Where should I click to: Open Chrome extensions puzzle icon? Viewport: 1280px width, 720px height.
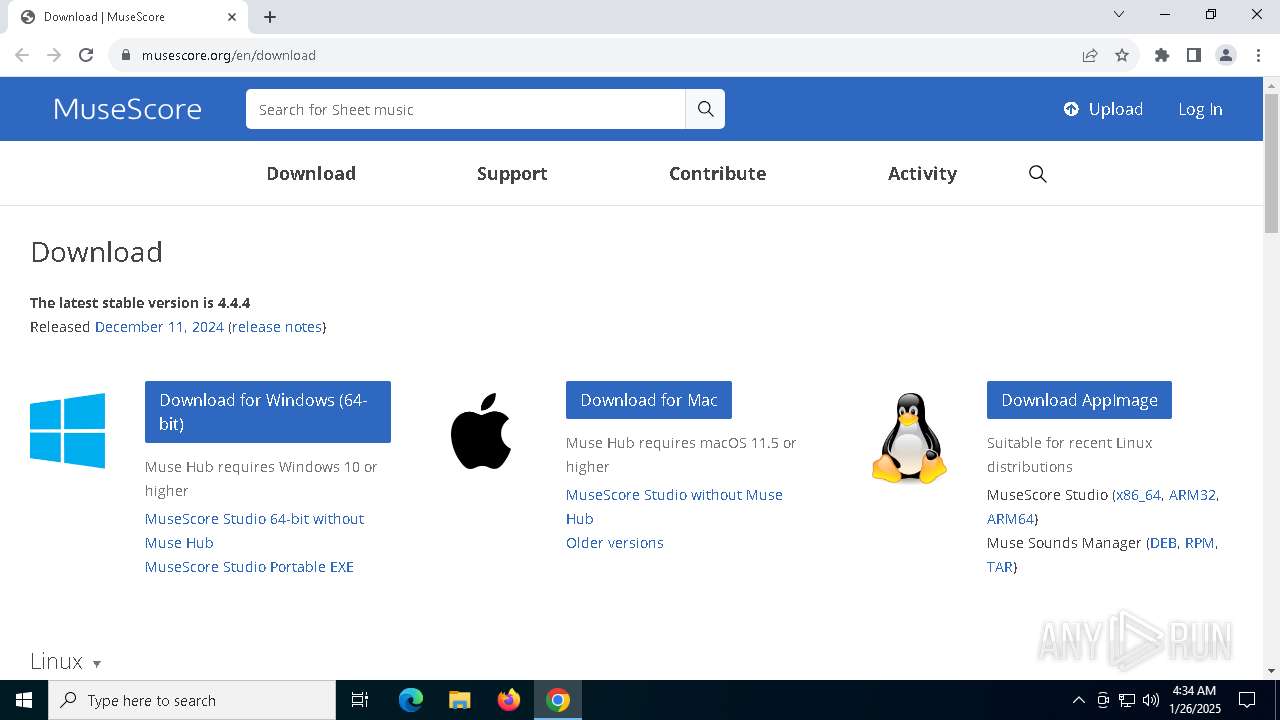[1162, 55]
